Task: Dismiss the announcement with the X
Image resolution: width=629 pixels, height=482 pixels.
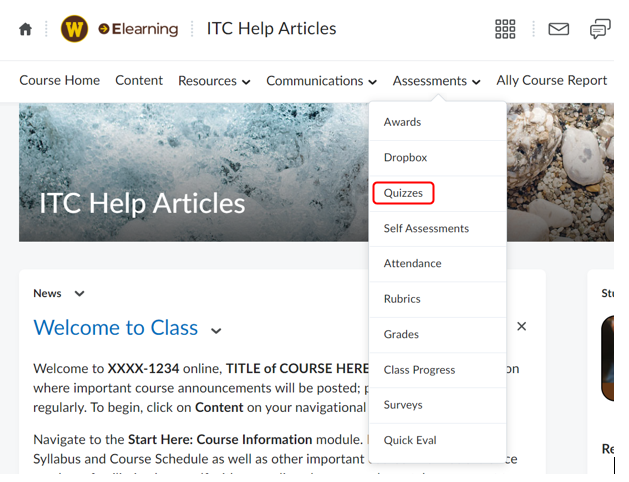Action: pos(521,326)
